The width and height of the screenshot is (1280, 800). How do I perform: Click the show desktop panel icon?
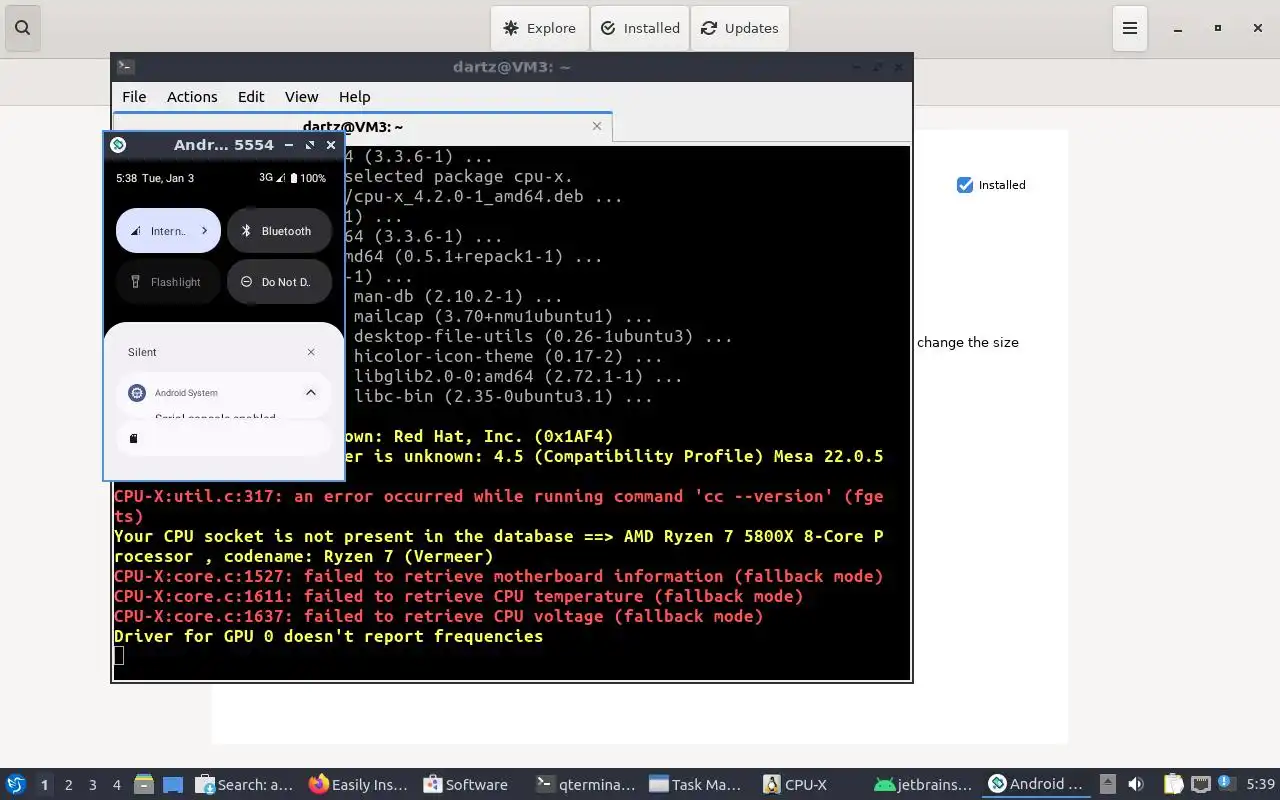[173, 784]
